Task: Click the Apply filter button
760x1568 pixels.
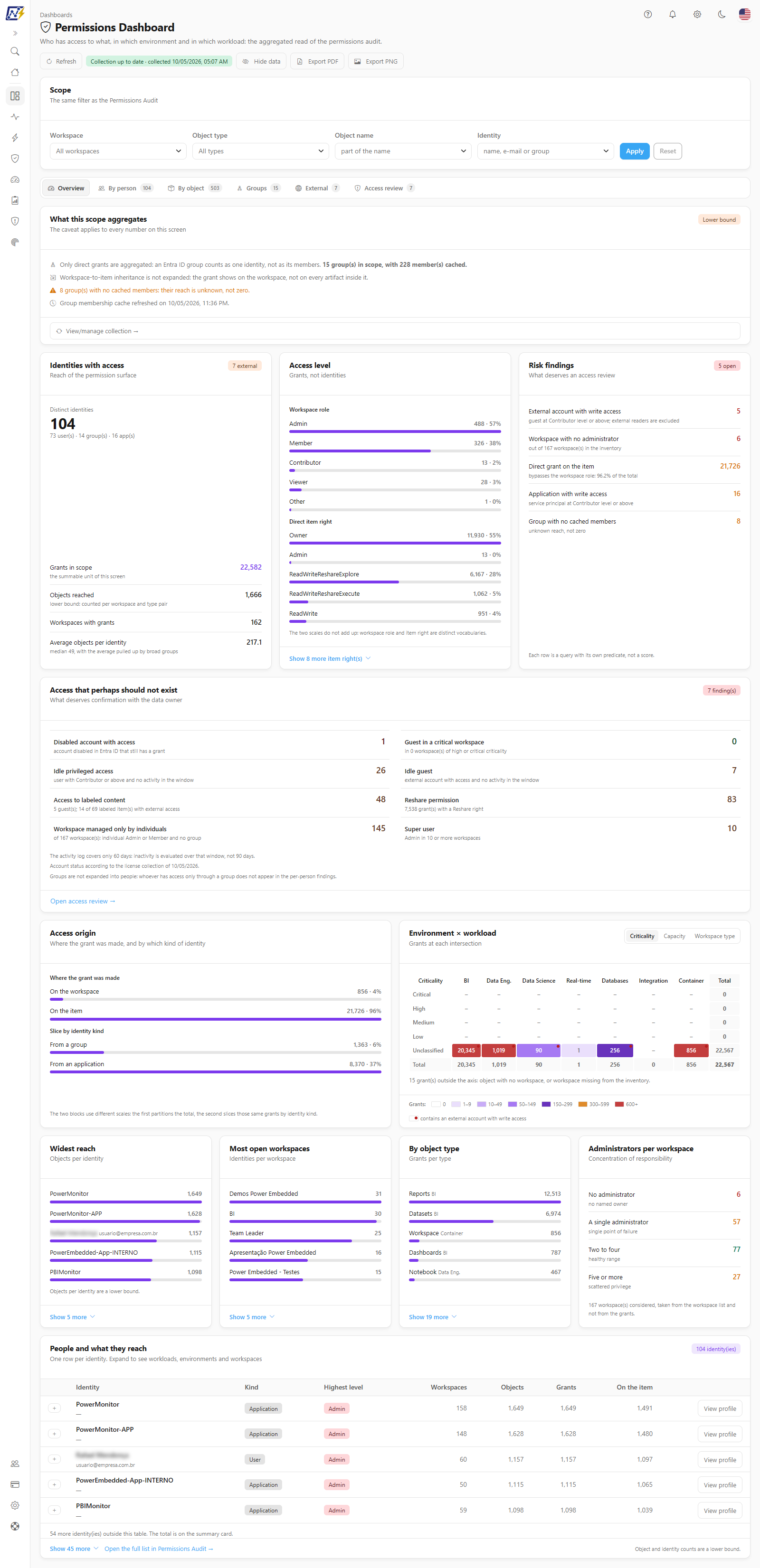Action: [635, 151]
